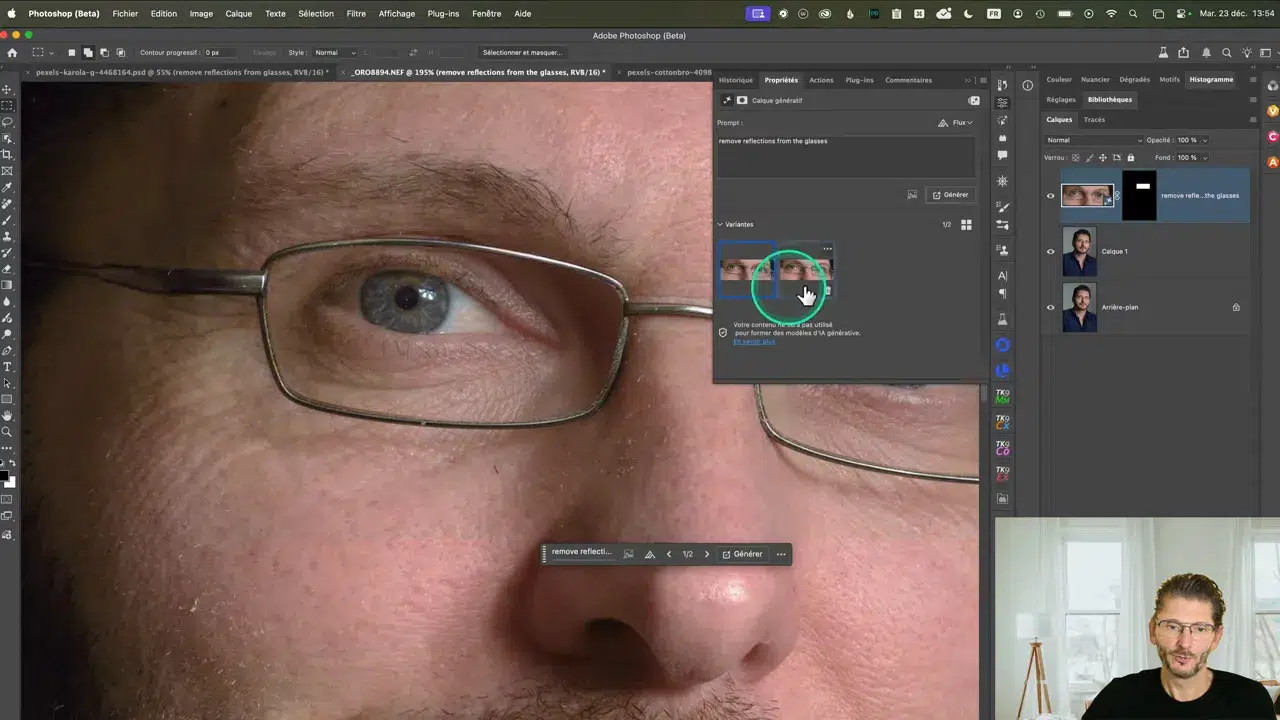Open the En savoir plus link
This screenshot has height=720, width=1280.
[753, 341]
